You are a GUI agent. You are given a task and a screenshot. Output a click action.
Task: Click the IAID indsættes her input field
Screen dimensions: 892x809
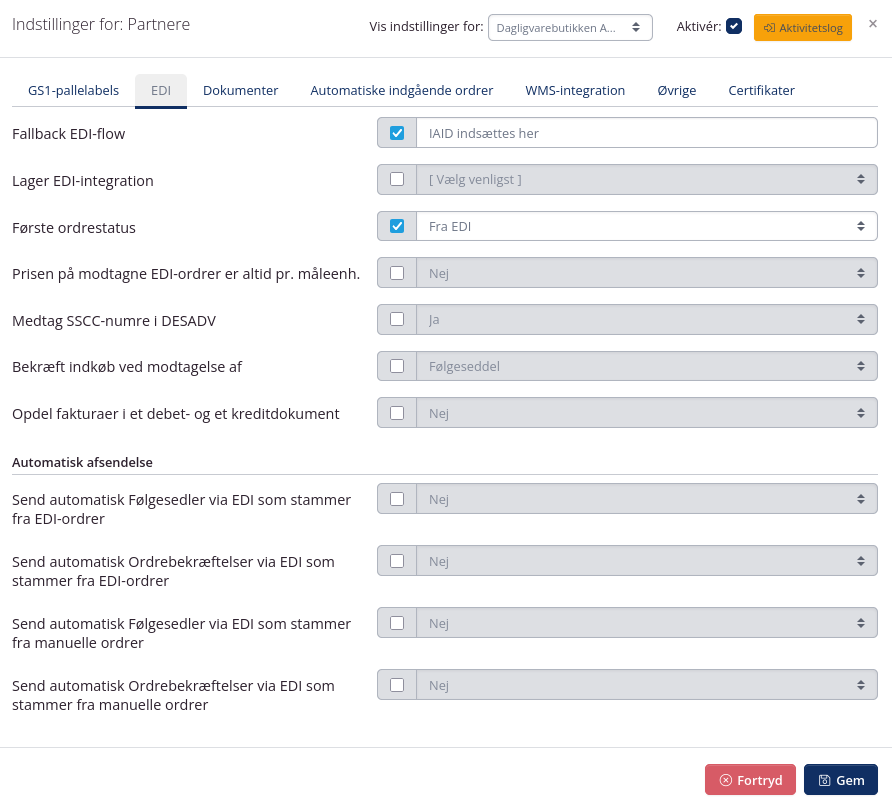coord(646,132)
